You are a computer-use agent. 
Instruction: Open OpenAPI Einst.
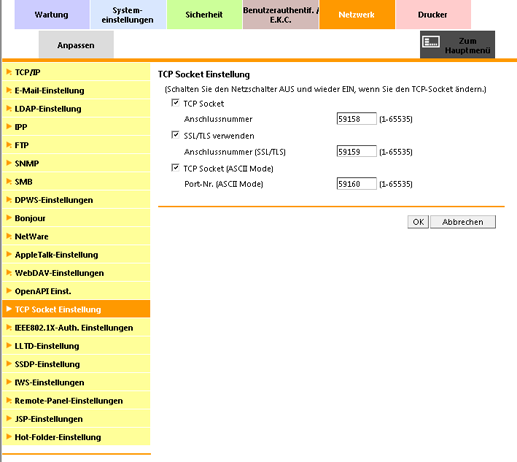tap(76, 291)
